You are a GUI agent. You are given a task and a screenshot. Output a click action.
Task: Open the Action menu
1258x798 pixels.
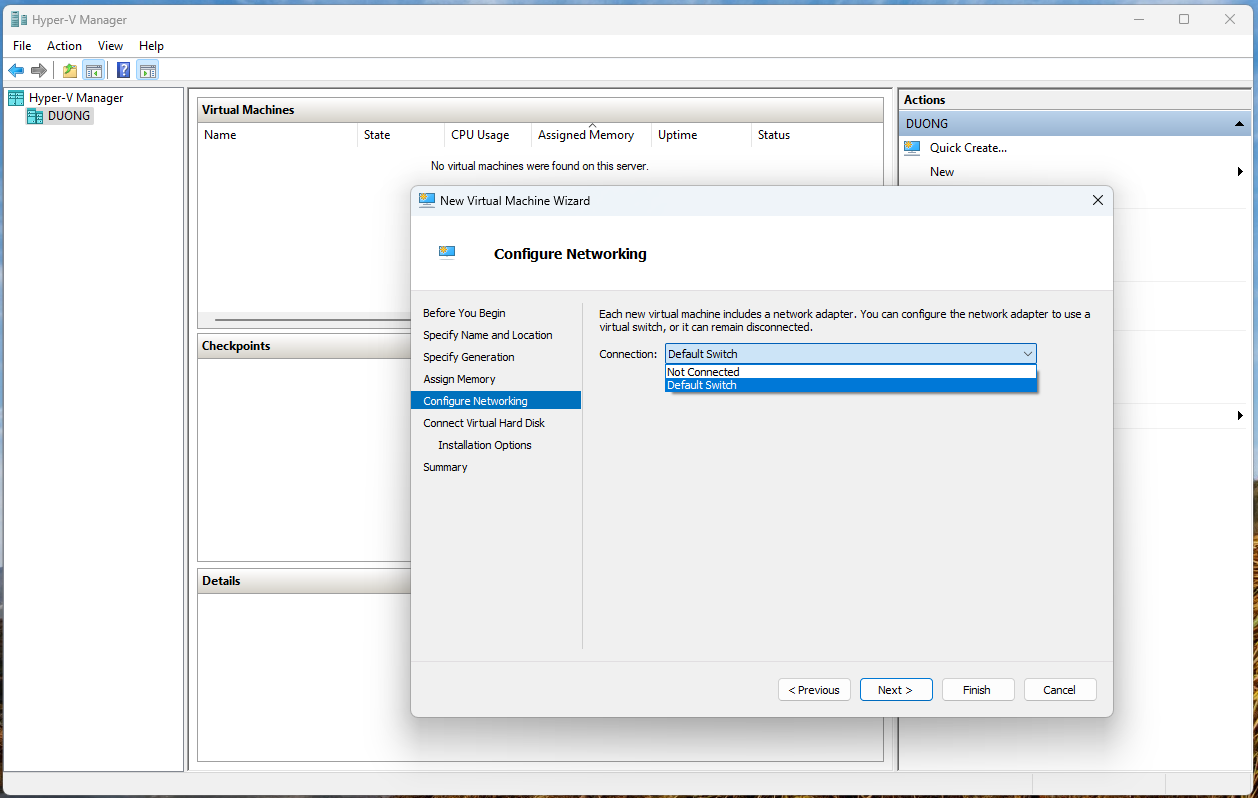click(64, 46)
